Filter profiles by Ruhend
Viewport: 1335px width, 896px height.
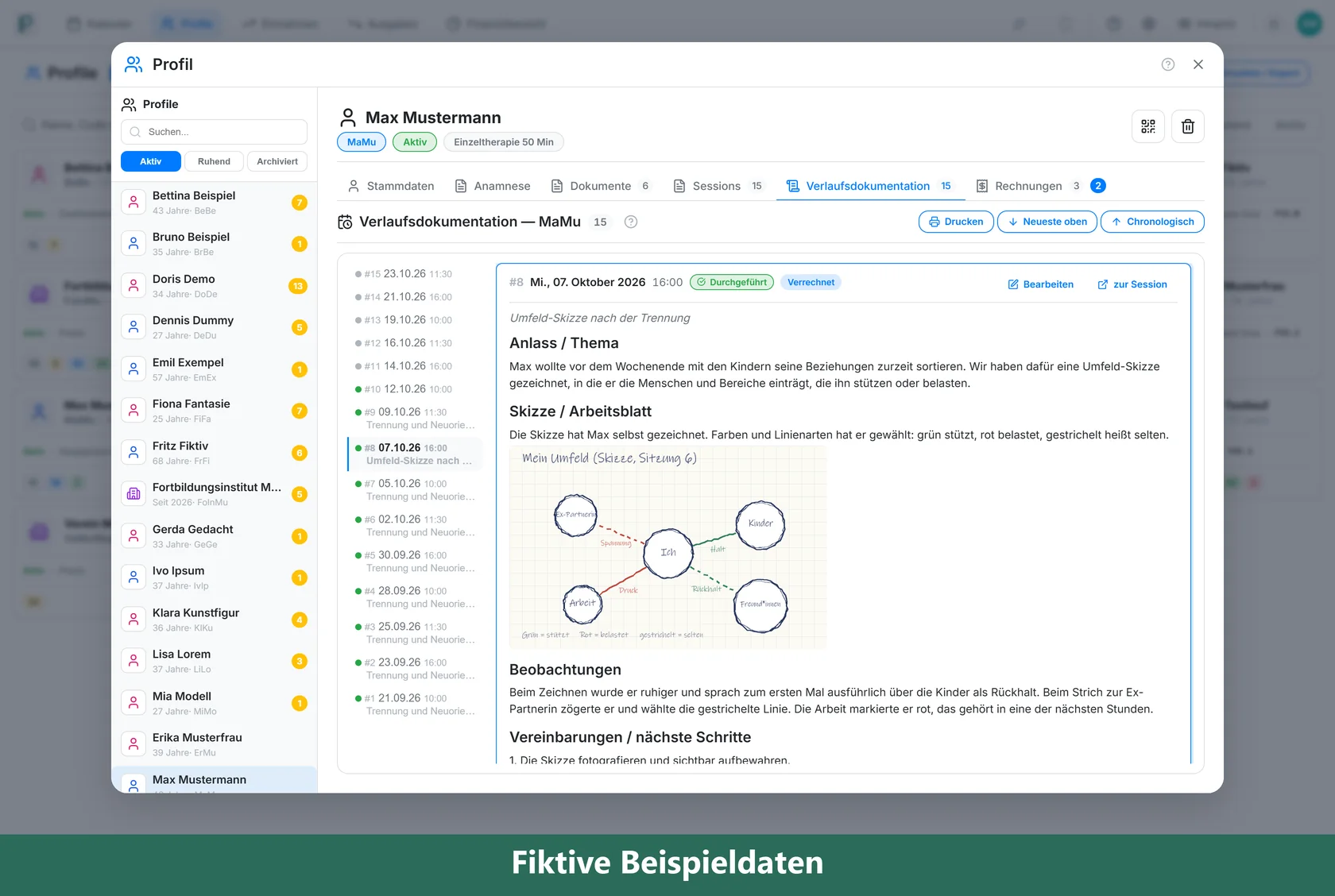pyautogui.click(x=214, y=161)
